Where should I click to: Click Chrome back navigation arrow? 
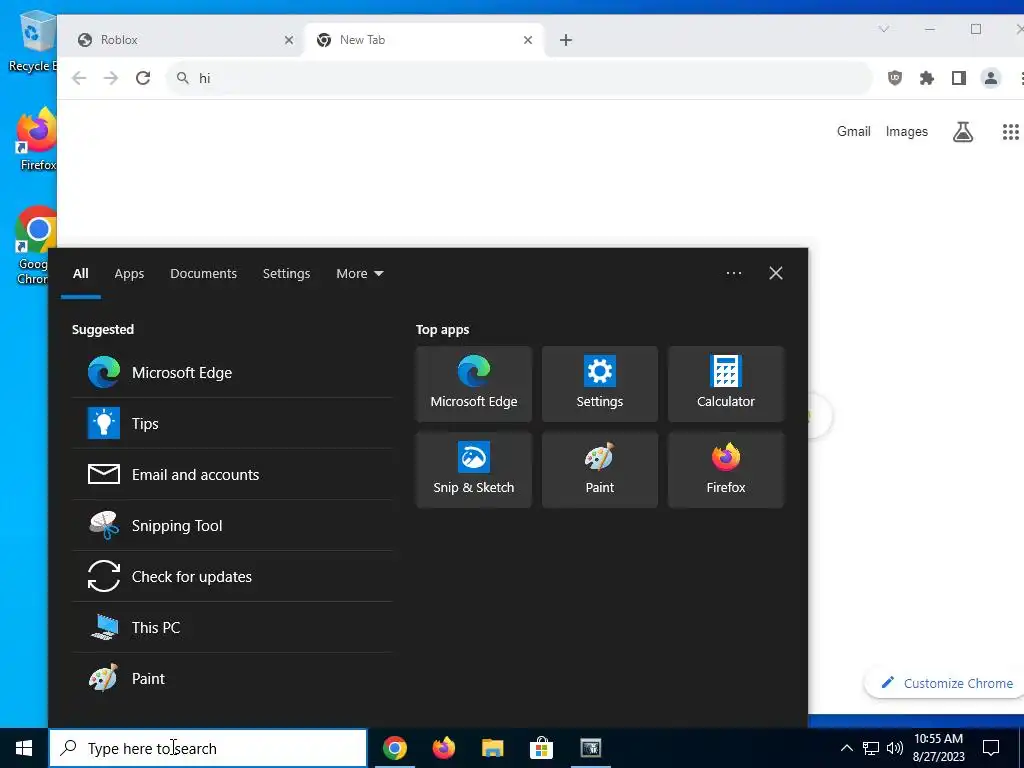coord(79,78)
